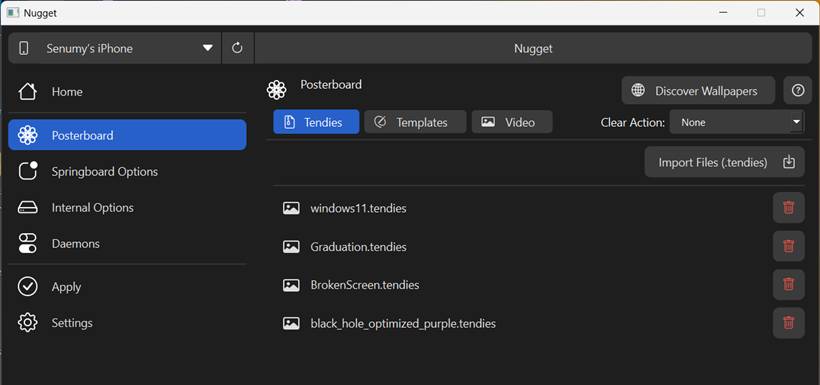The height and width of the screenshot is (385, 820).
Task: Switch to the Tendies tab
Action: point(316,122)
